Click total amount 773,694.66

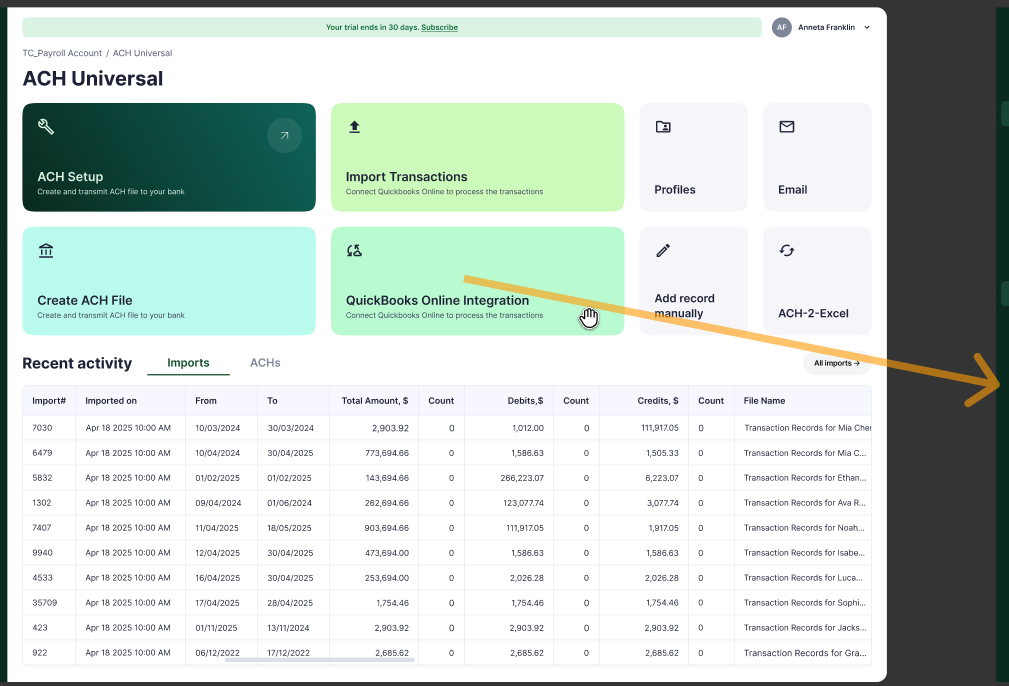(387, 453)
